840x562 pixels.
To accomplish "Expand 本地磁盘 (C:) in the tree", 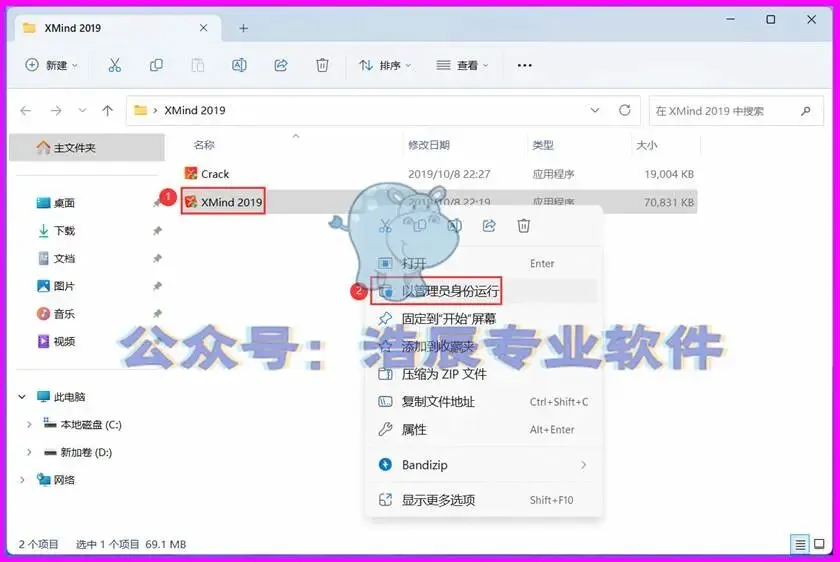I will [29, 424].
